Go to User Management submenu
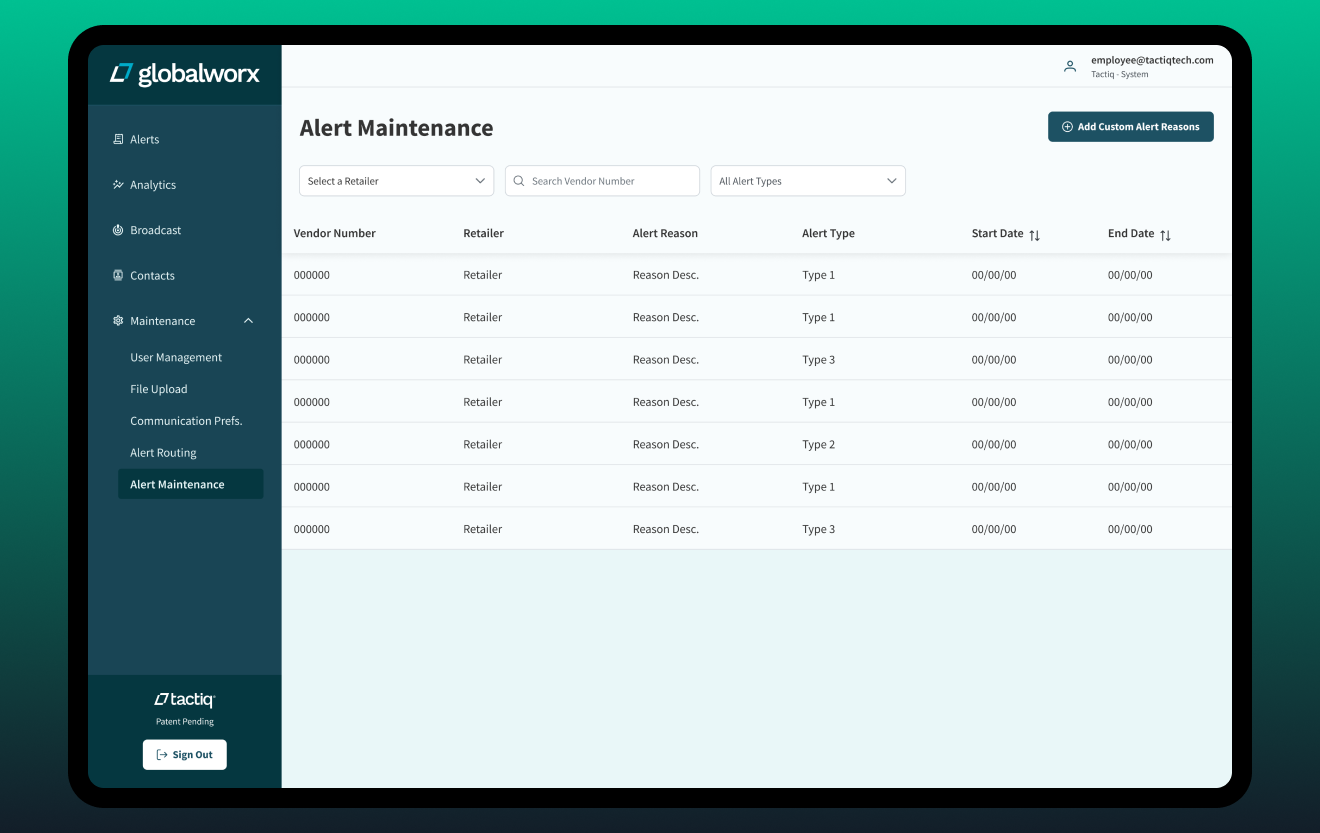This screenshot has height=833, width=1320. click(176, 357)
